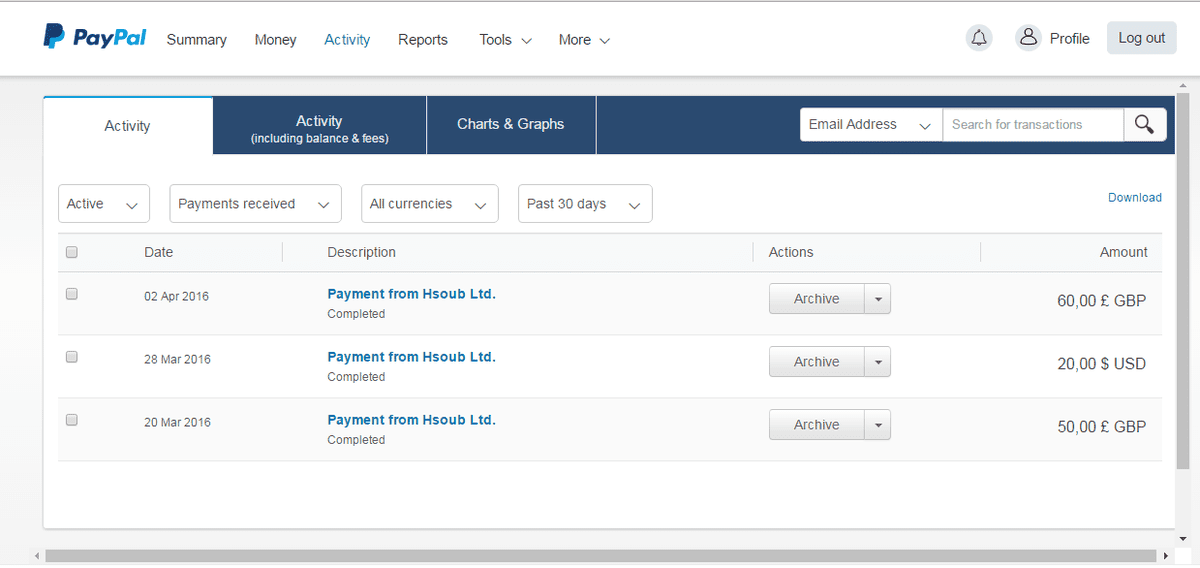
Task: Click the Description column header
Action: [x=361, y=252]
